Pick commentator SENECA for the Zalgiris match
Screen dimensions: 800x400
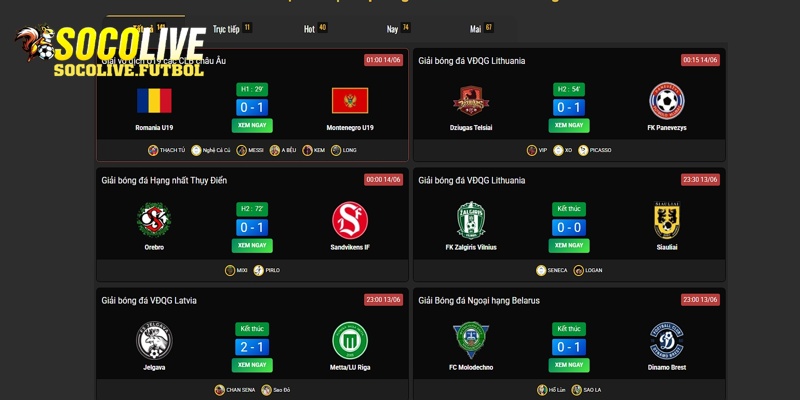coord(552,270)
